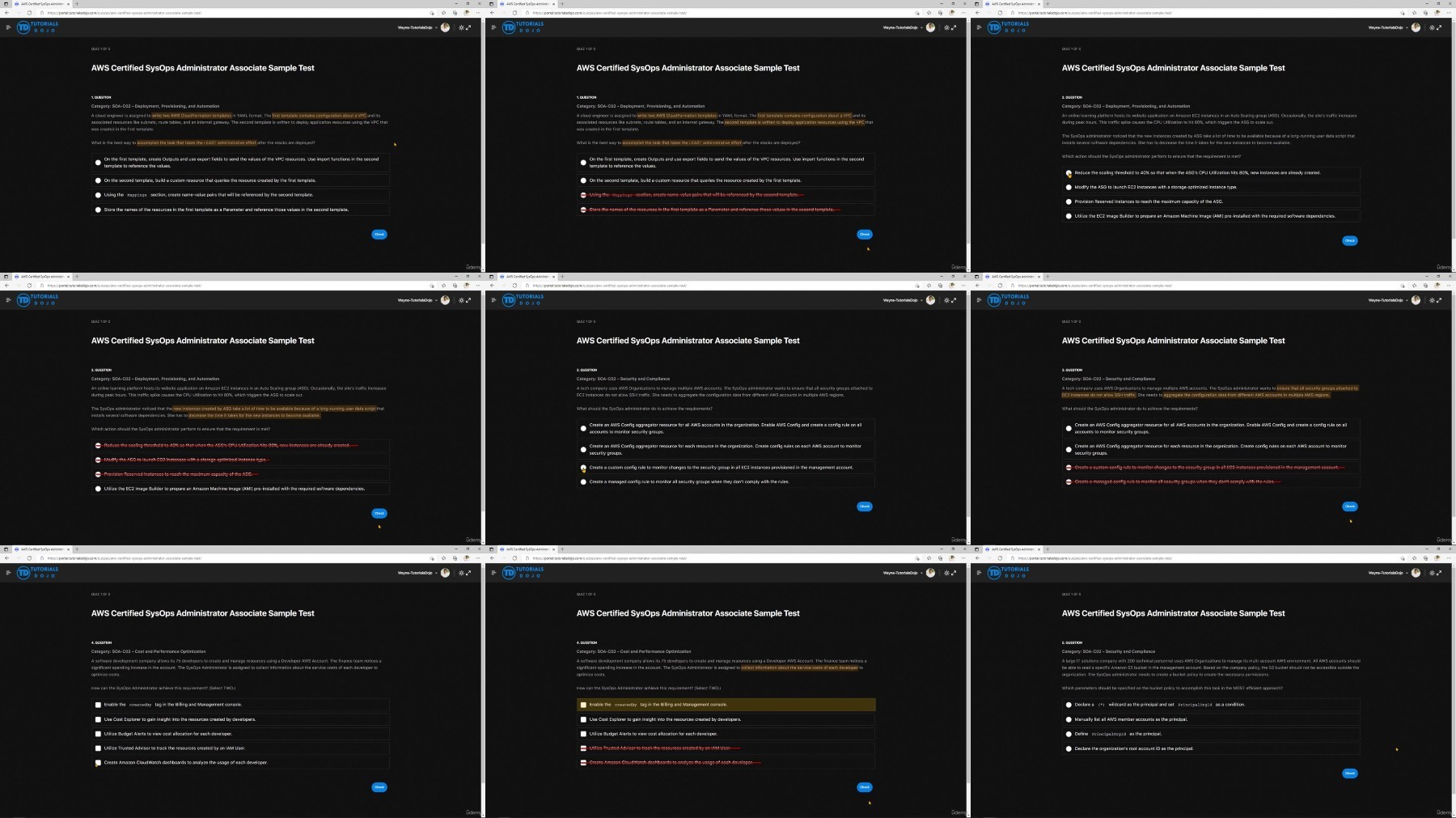
Task: Select 'Define PrincipalOrgID as the principal' radio
Action: [1069, 734]
